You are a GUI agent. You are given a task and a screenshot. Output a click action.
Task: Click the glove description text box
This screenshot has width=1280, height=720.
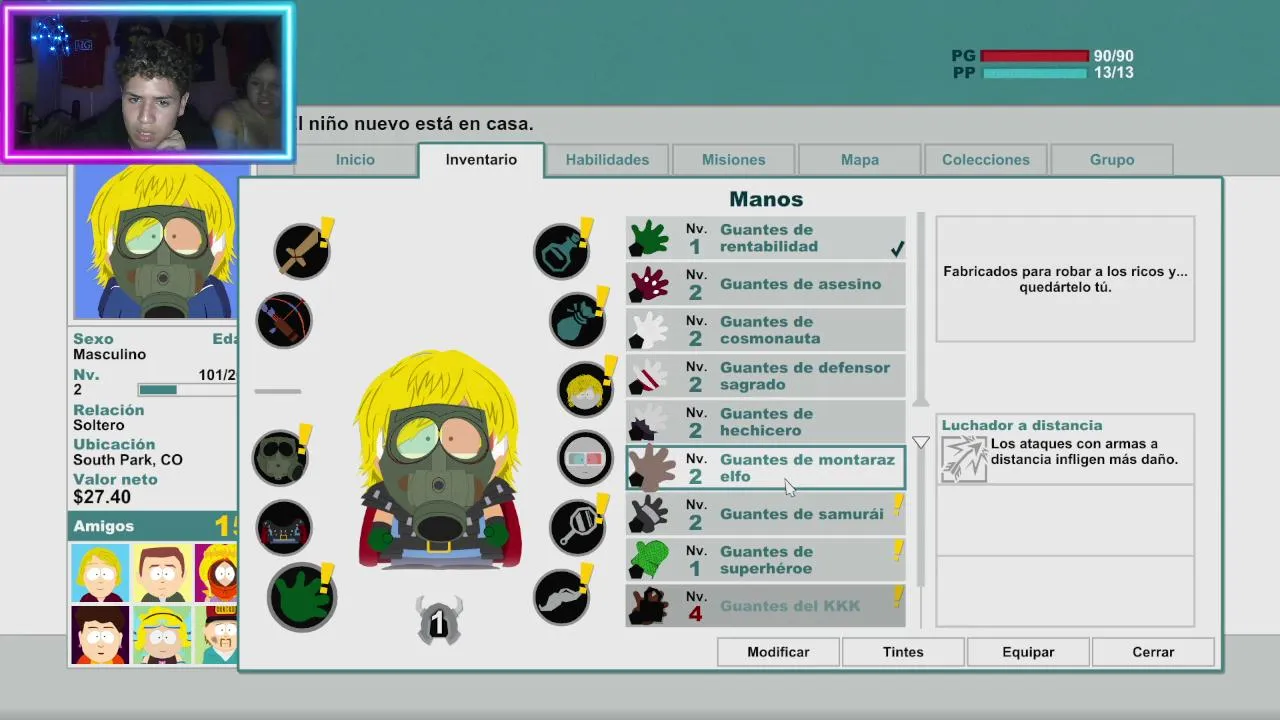coord(1065,279)
